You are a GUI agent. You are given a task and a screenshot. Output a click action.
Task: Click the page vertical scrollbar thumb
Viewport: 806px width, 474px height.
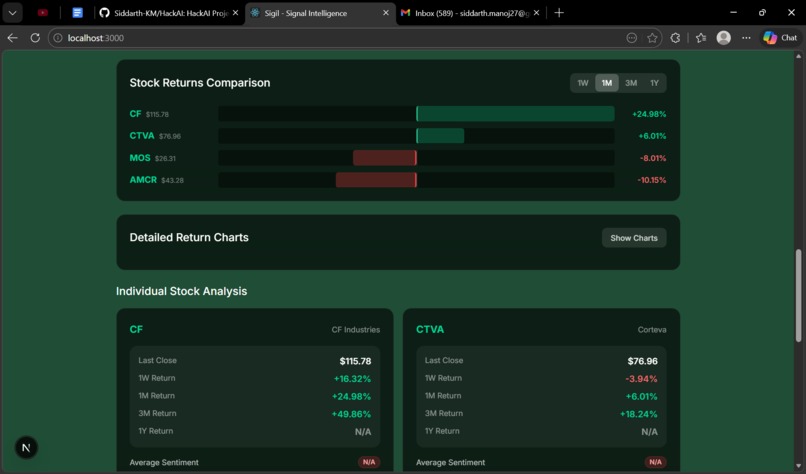click(798, 296)
